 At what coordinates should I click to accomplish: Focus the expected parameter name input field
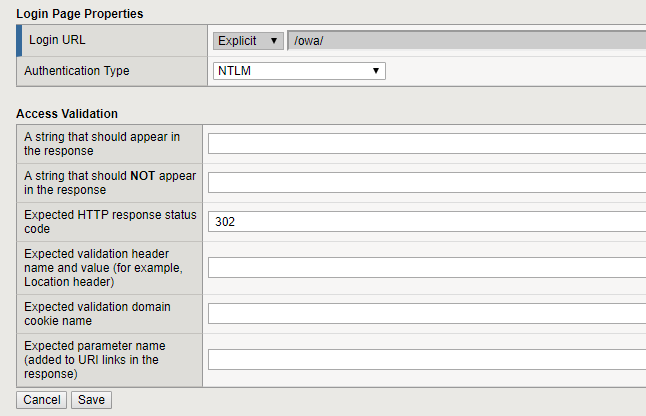click(x=427, y=359)
